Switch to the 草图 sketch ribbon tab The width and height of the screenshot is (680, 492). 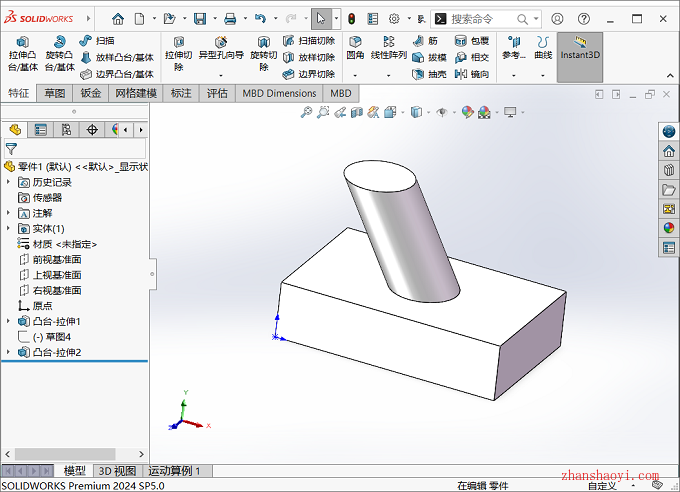(x=54, y=93)
